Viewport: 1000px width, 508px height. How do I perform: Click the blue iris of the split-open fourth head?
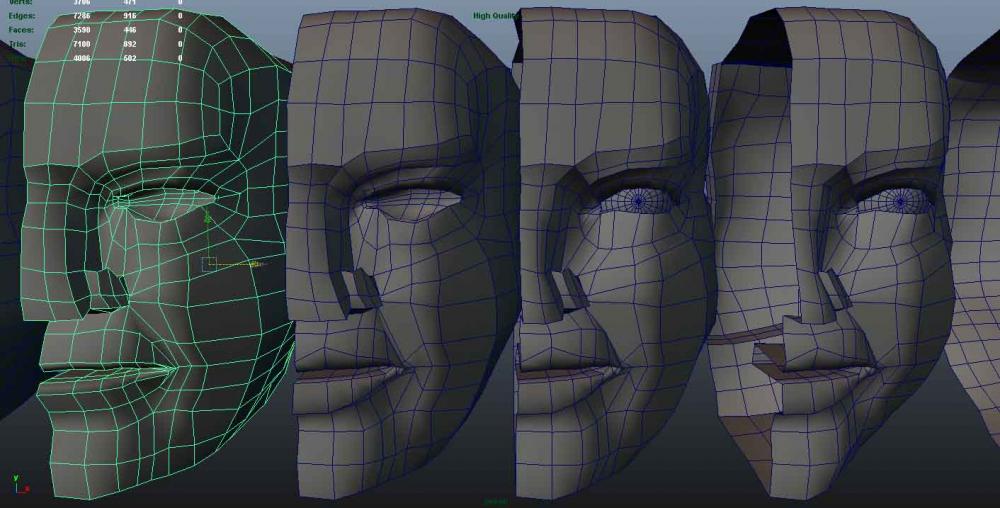tap(900, 203)
